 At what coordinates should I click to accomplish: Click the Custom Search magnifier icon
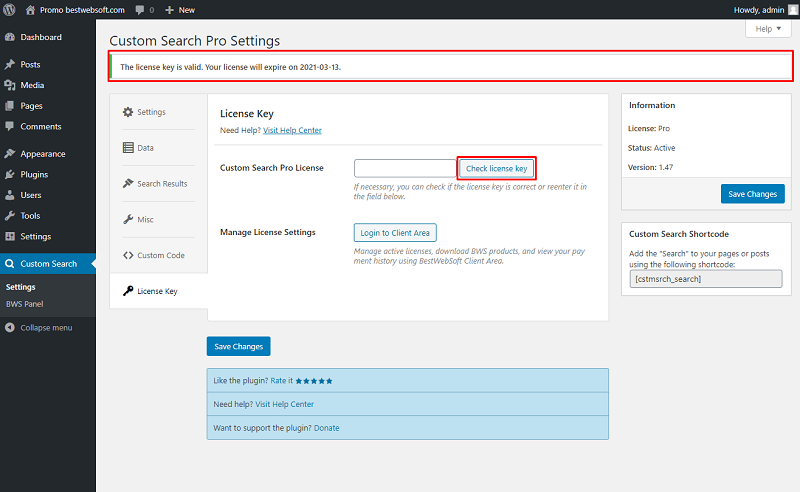(x=10, y=264)
